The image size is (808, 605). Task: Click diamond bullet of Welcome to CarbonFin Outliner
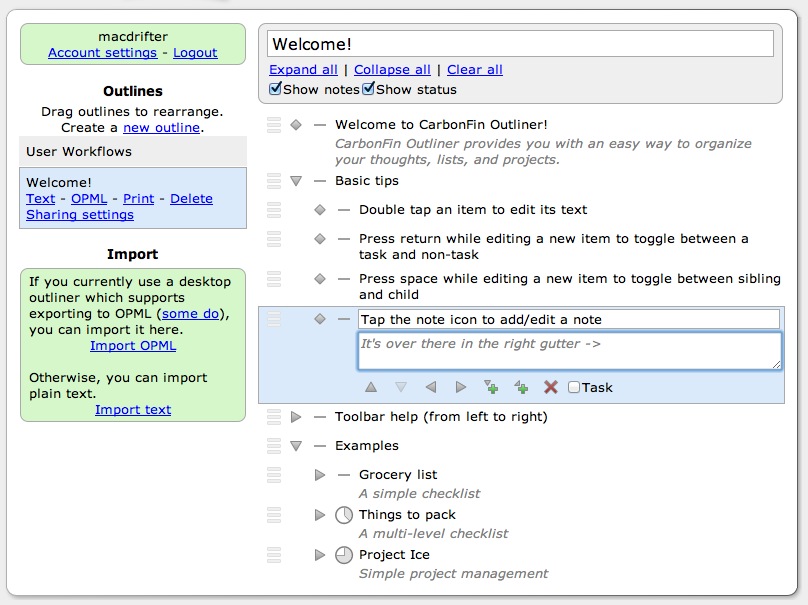(x=296, y=125)
